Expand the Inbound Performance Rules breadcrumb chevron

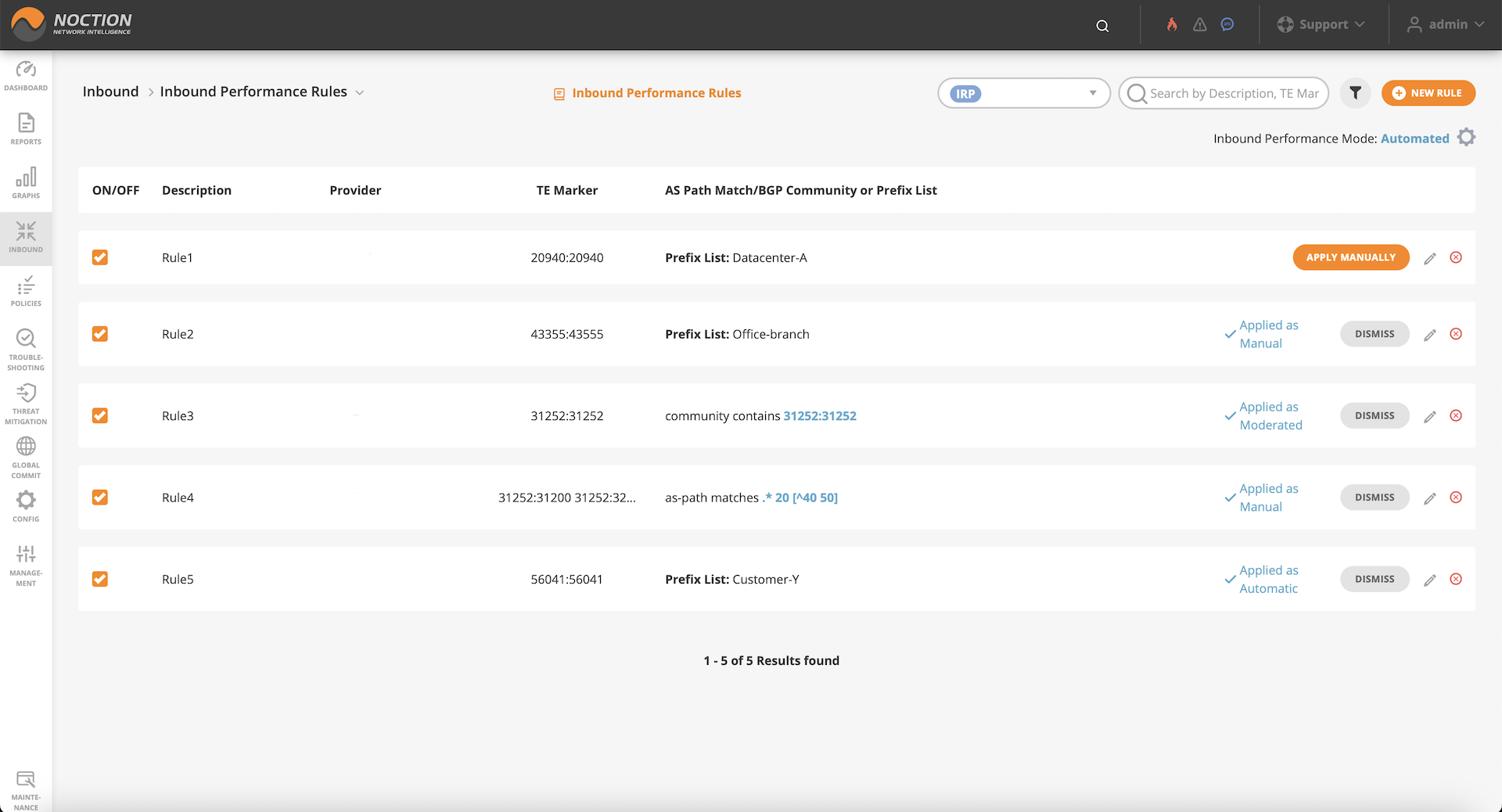click(360, 92)
